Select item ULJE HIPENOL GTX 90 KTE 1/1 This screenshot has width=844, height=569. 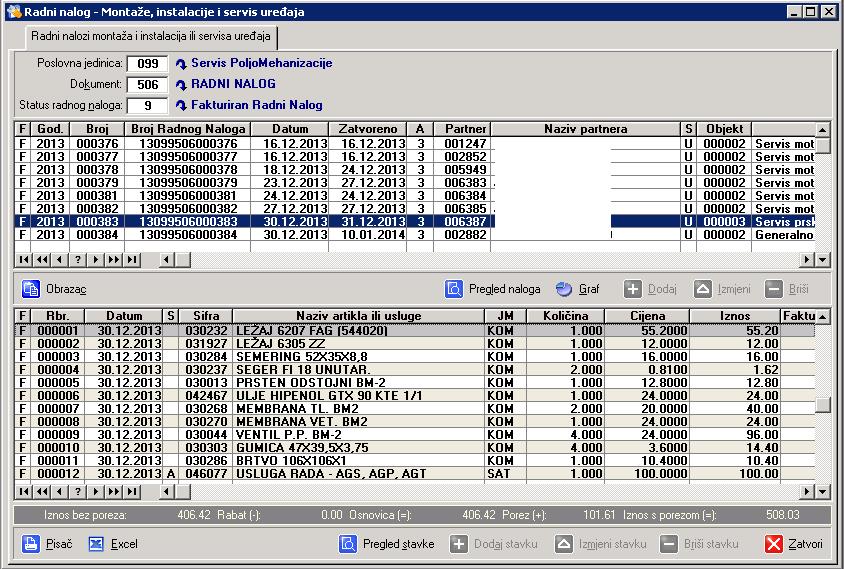coord(415,396)
